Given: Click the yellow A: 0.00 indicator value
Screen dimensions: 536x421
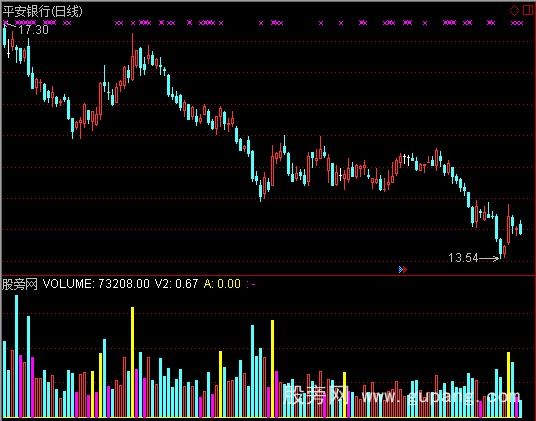Looking at the screenshot, I should point(222,284).
